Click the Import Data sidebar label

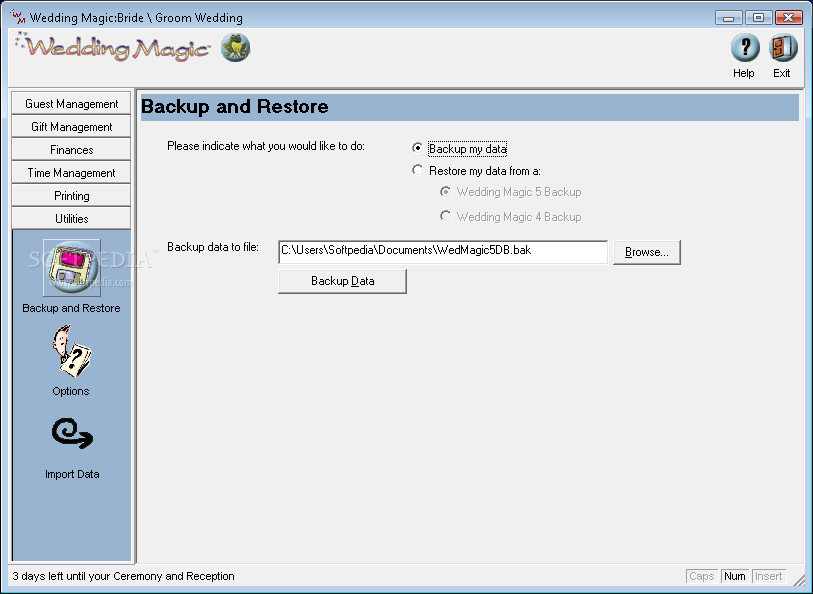tap(72, 474)
